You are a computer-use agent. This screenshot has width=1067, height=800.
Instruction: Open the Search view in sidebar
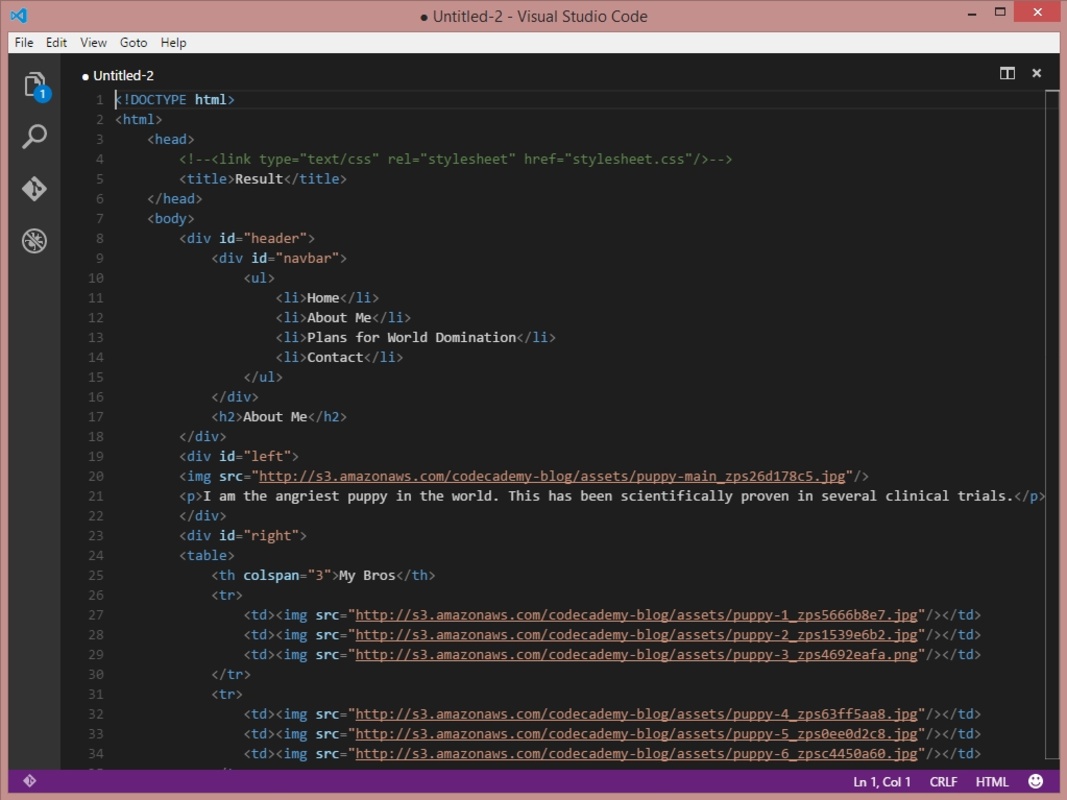tap(35, 136)
